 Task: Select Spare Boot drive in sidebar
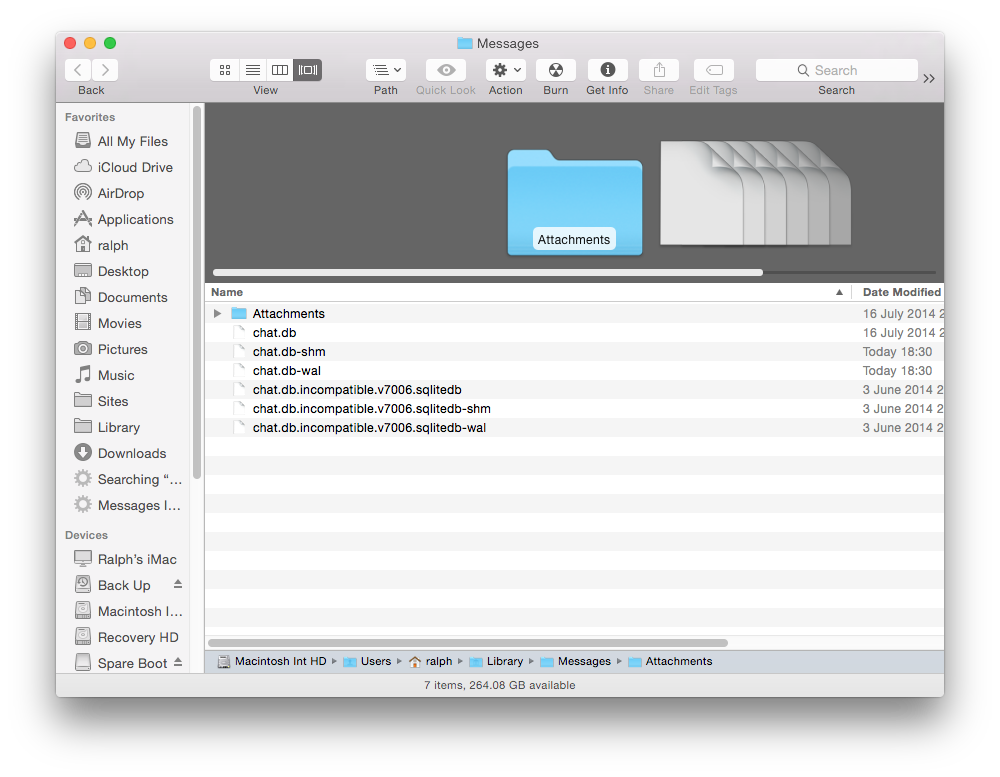[121, 663]
